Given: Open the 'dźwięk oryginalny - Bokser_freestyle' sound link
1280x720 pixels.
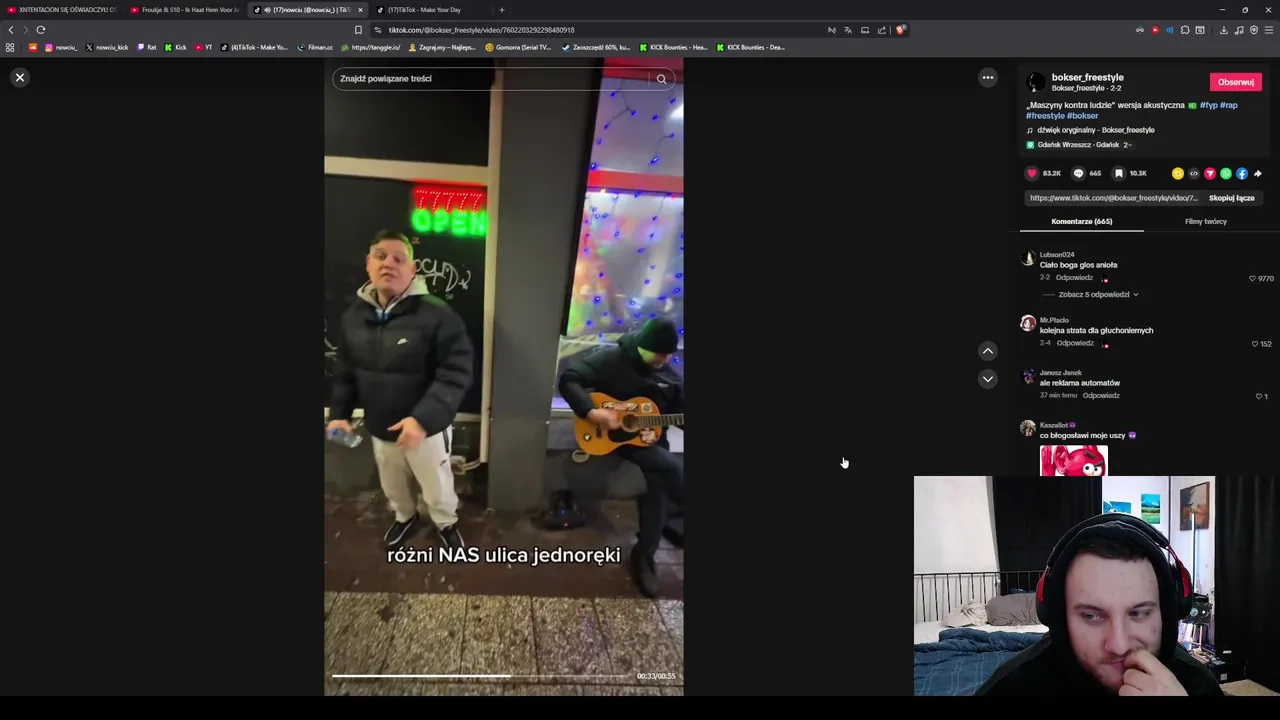Looking at the screenshot, I should click(1096, 130).
